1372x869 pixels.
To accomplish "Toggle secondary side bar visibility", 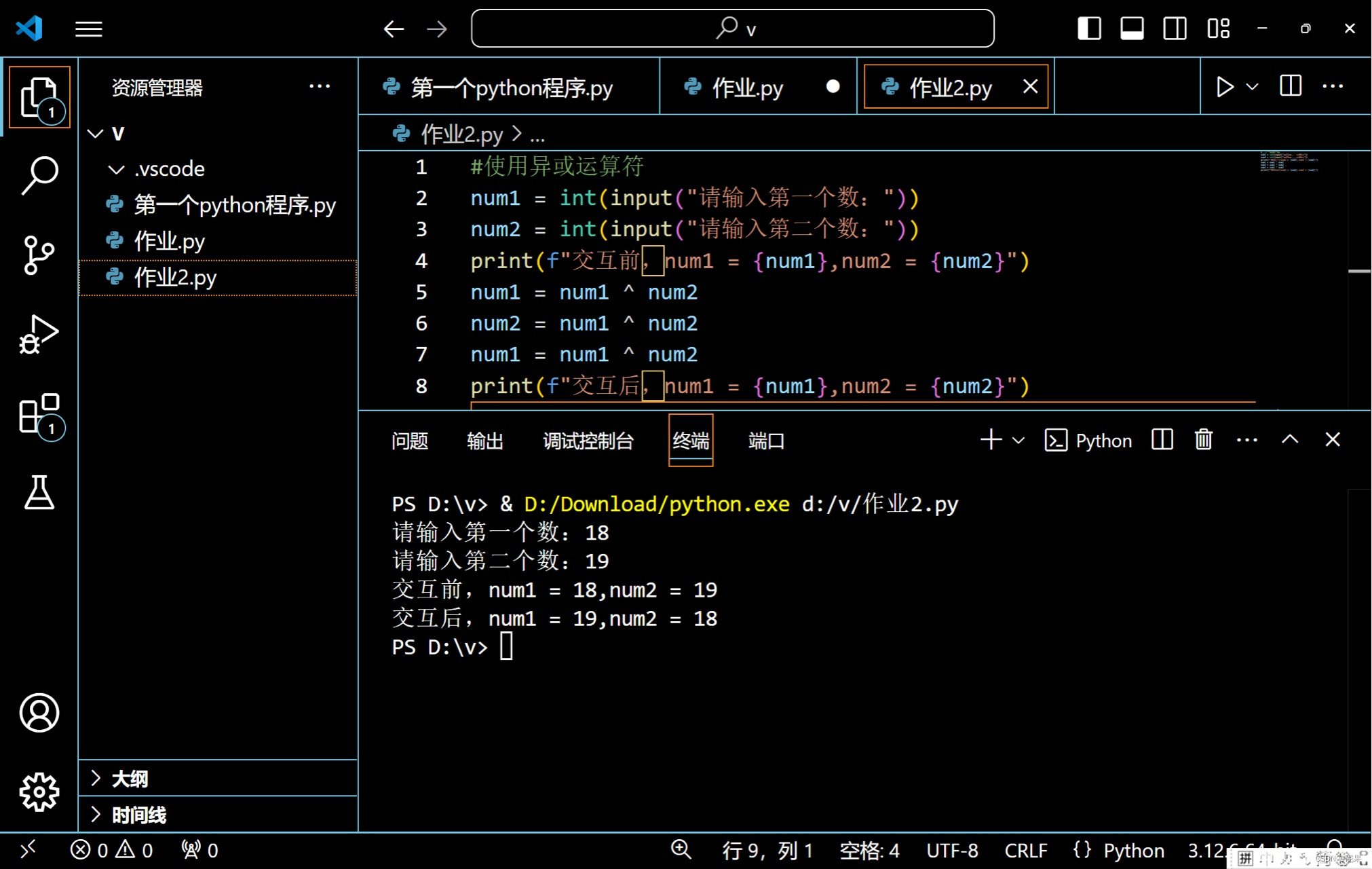I will (x=1175, y=29).
